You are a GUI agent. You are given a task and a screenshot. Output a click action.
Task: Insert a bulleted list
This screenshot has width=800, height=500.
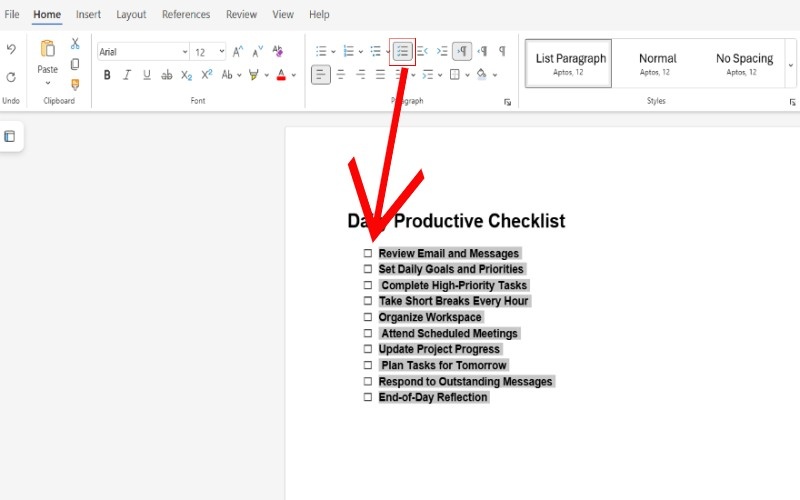[321, 51]
